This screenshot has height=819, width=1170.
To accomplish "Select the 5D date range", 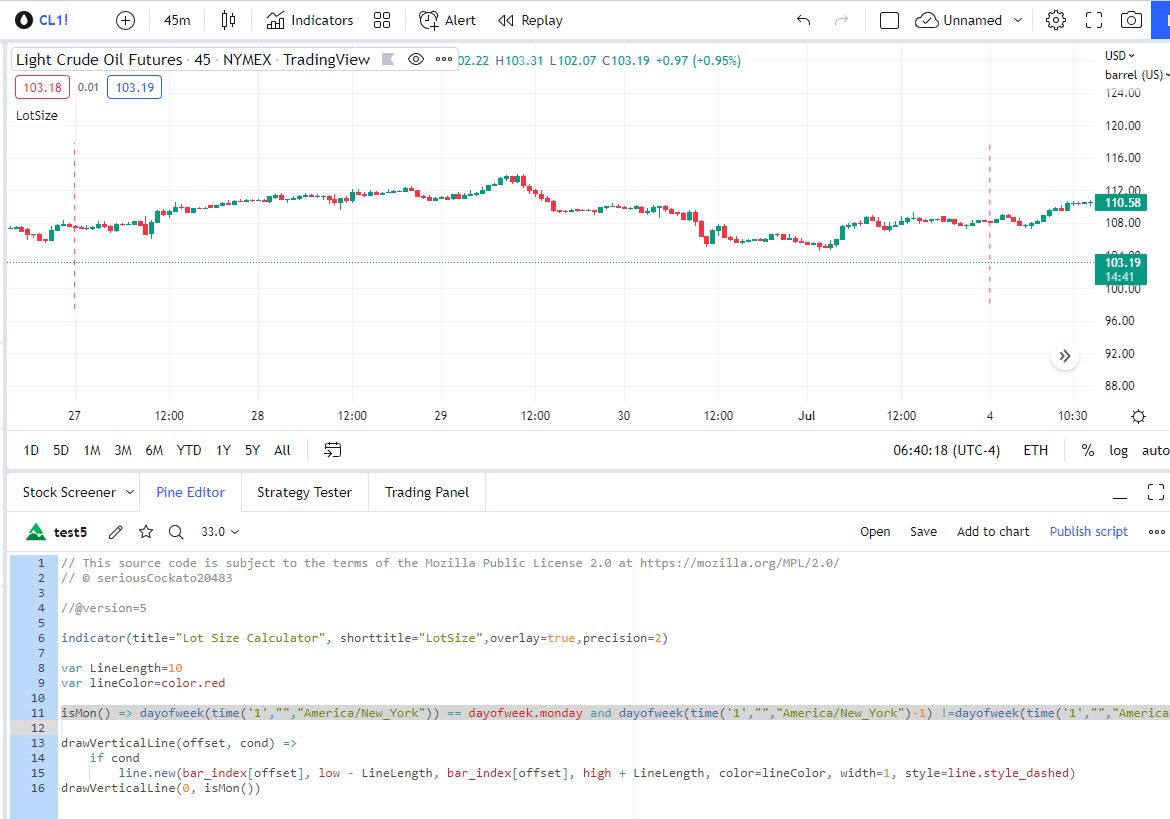I will coord(60,450).
